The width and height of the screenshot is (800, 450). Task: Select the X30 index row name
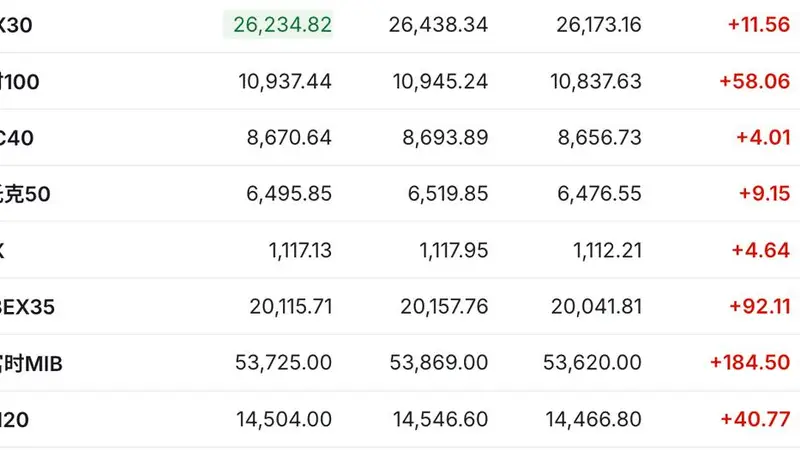(16, 25)
